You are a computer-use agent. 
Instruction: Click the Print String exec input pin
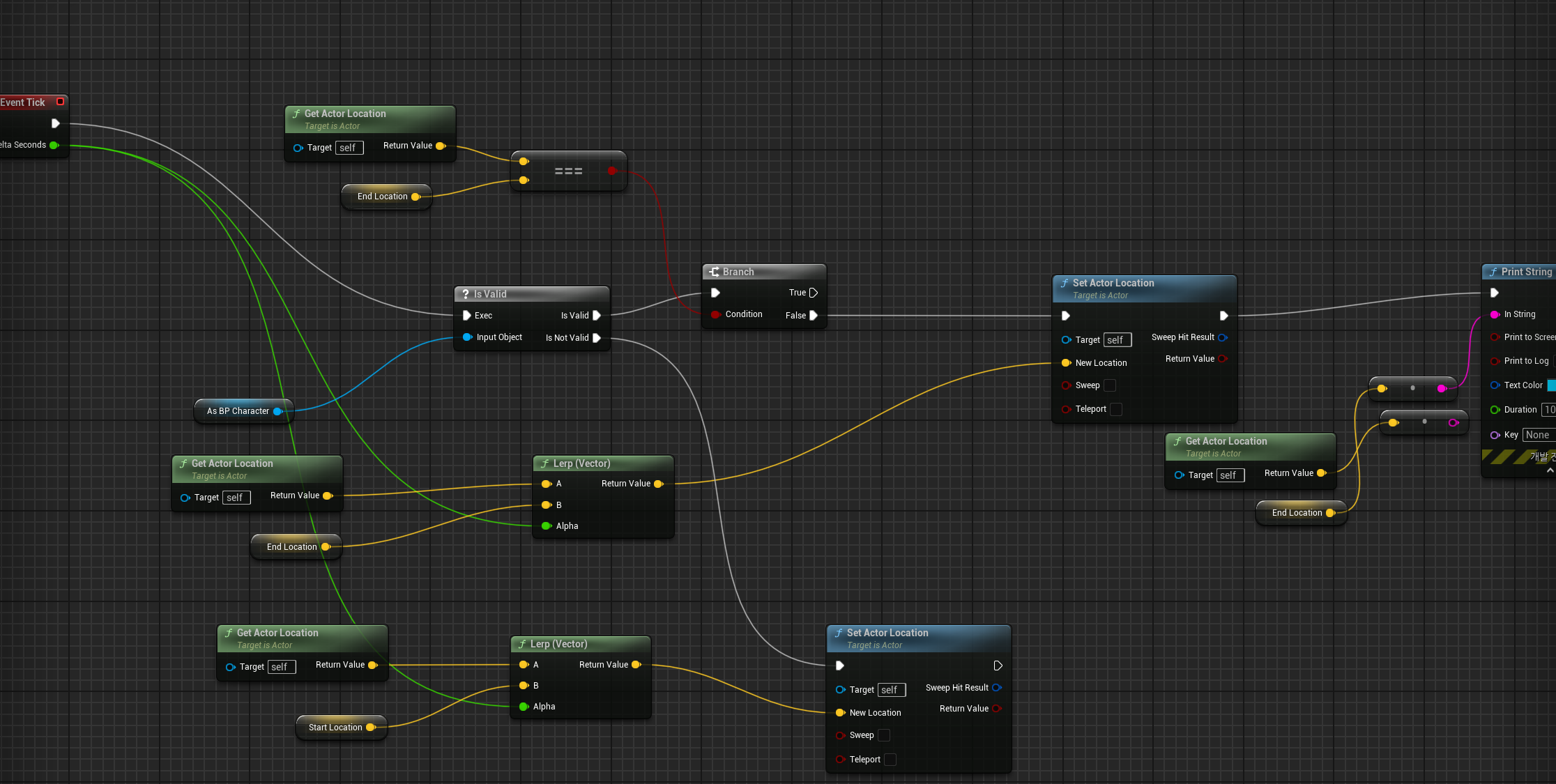coord(1495,293)
